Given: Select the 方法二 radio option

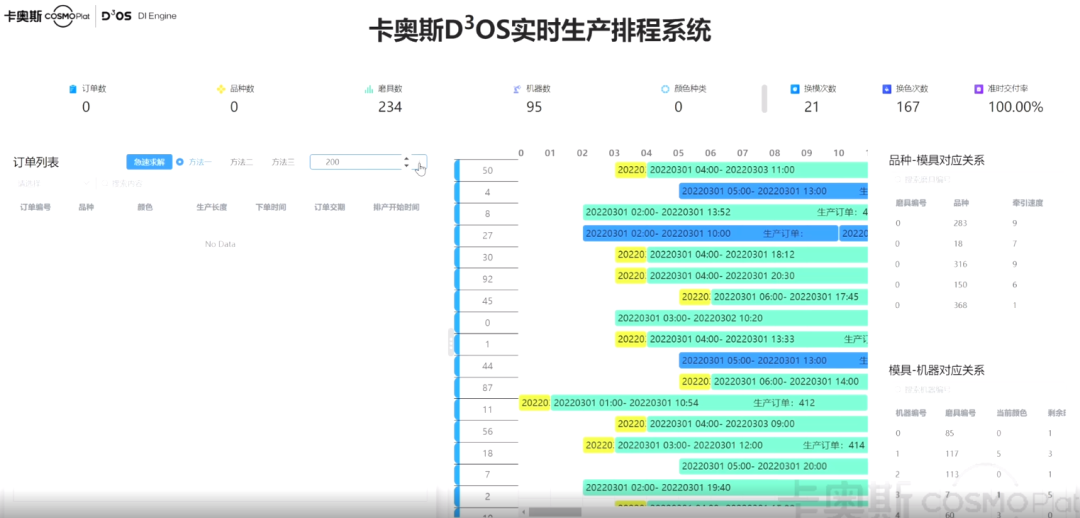Looking at the screenshot, I should [x=241, y=161].
